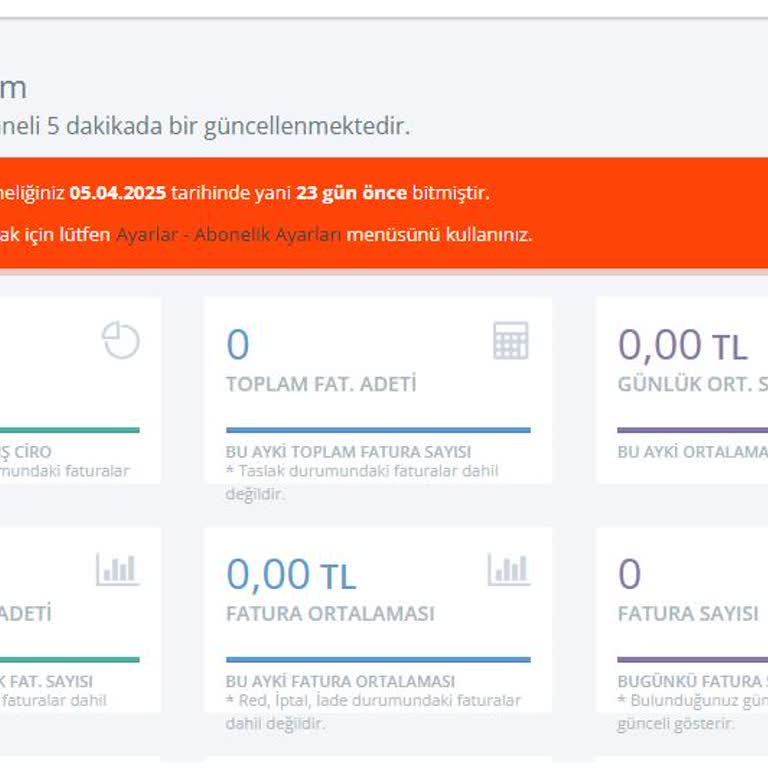The image size is (768, 768).
Task: Click the BU AYKİ FATURA ORTALAMASI label
Action: click(x=340, y=682)
